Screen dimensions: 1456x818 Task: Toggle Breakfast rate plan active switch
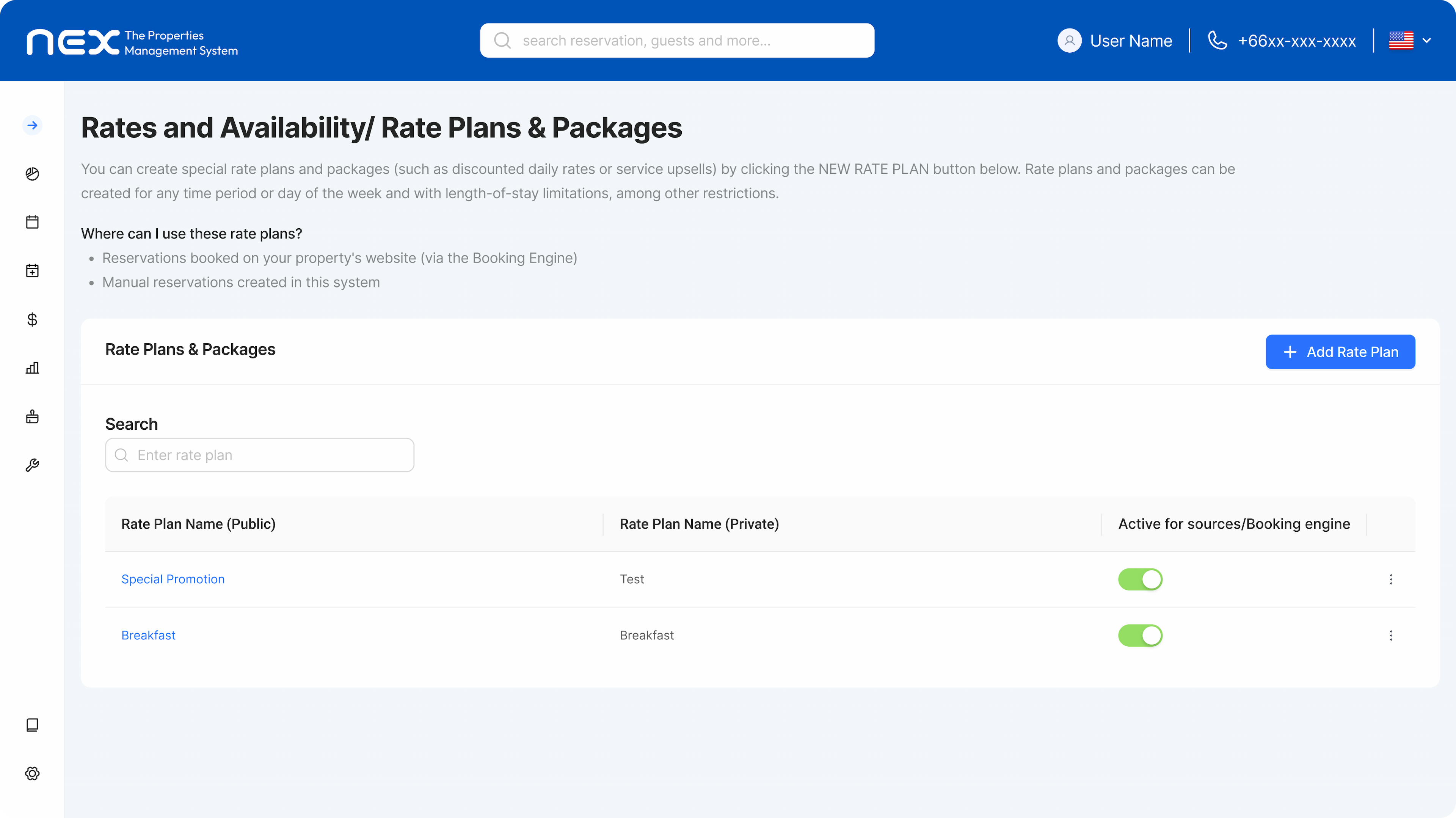(x=1140, y=636)
